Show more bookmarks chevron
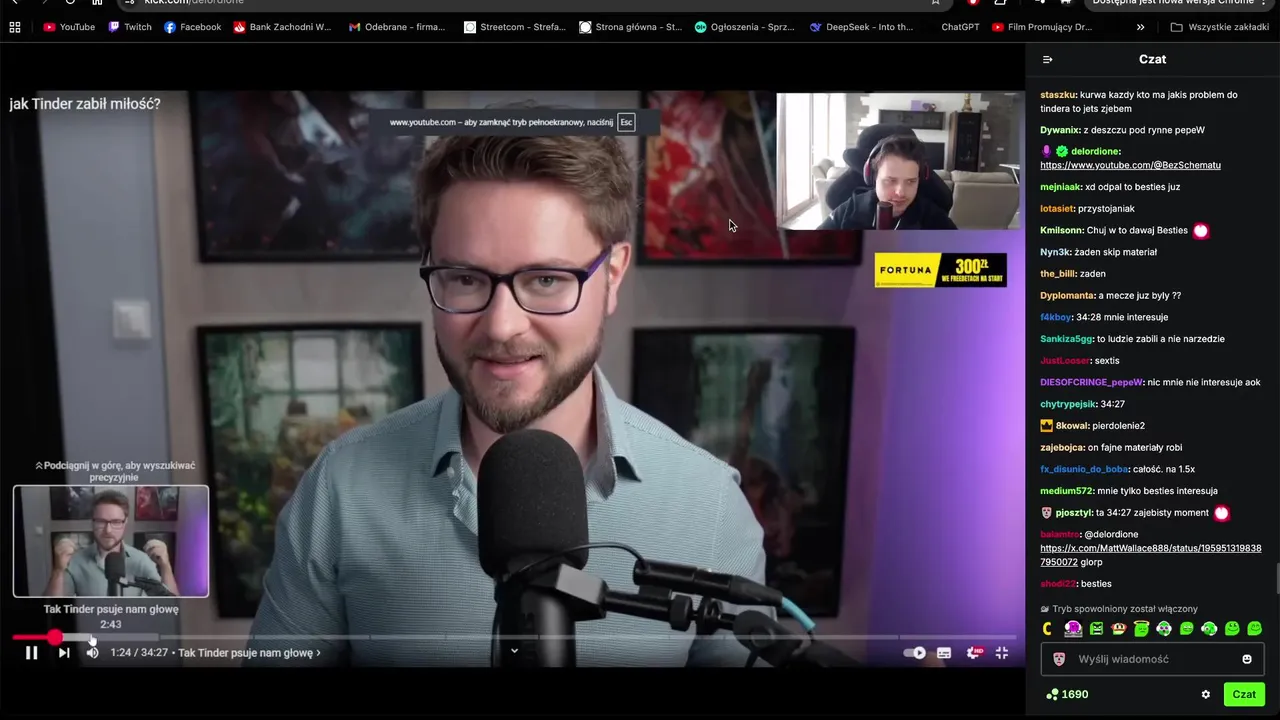Screen dimensions: 1280x720 pos(1141,27)
